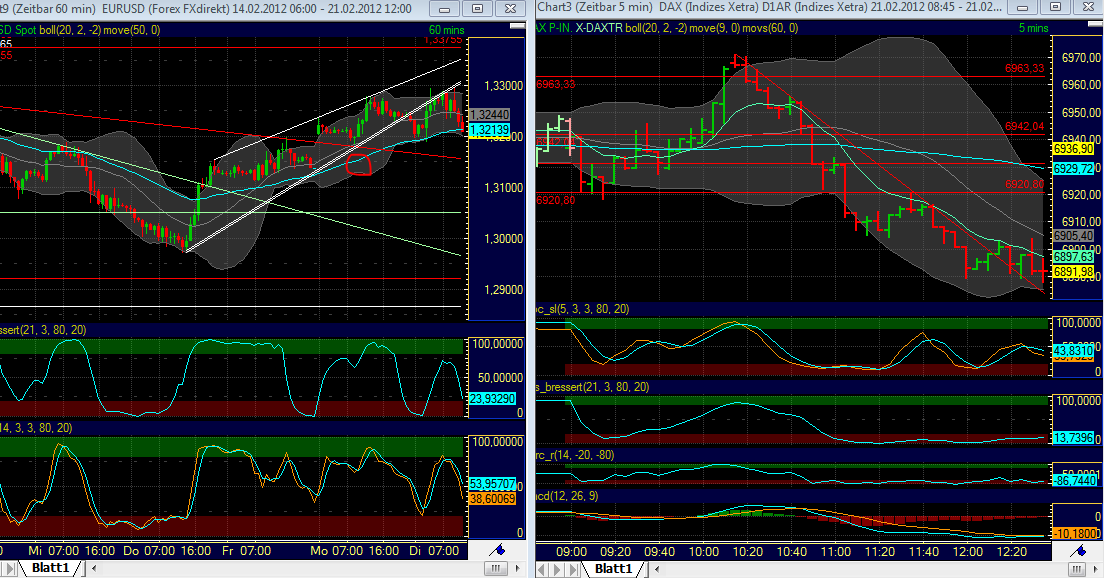Click right arrow of the EURUSD horizontal scrollbar

coord(518,568)
